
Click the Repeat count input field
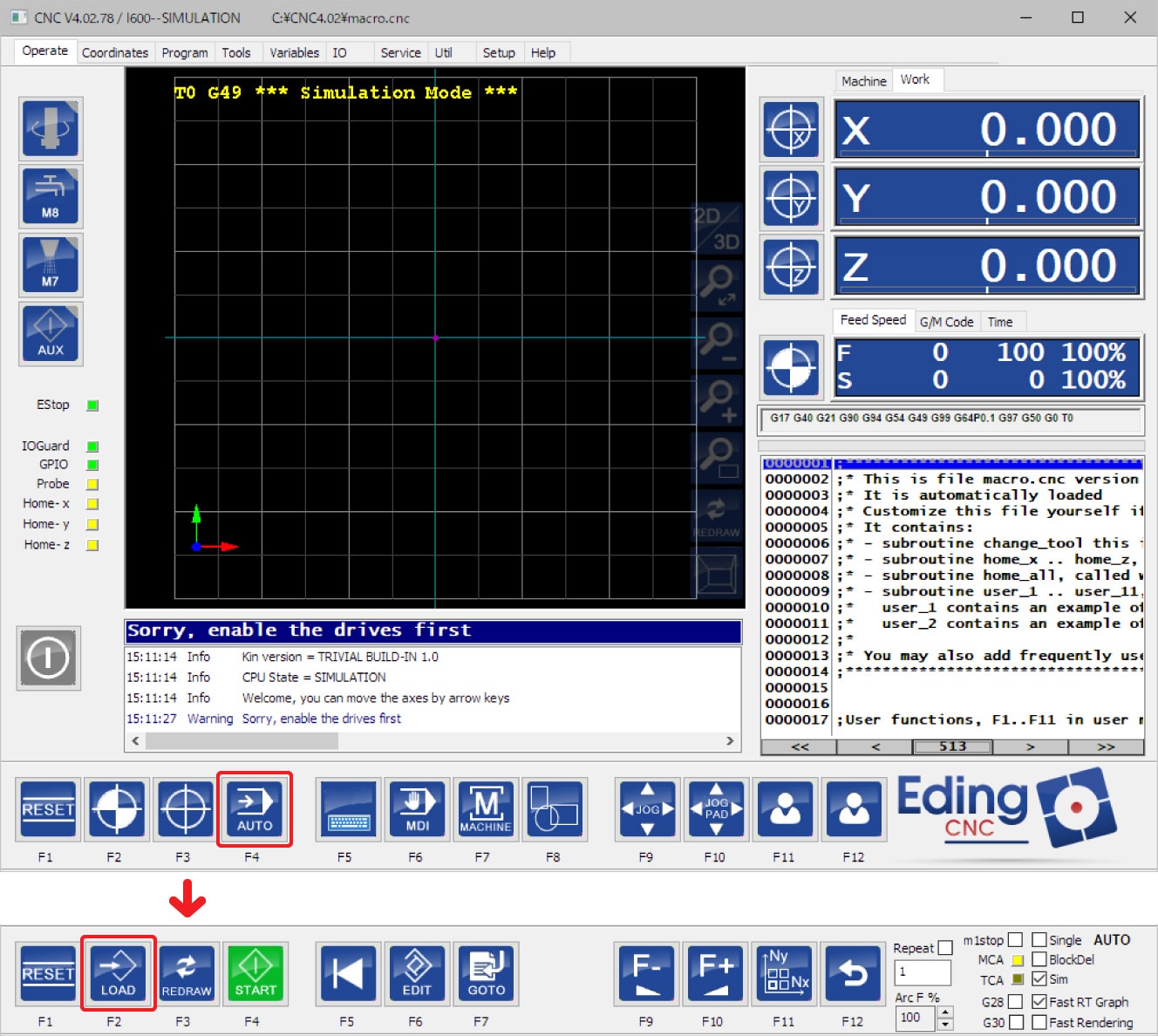pyautogui.click(x=923, y=972)
